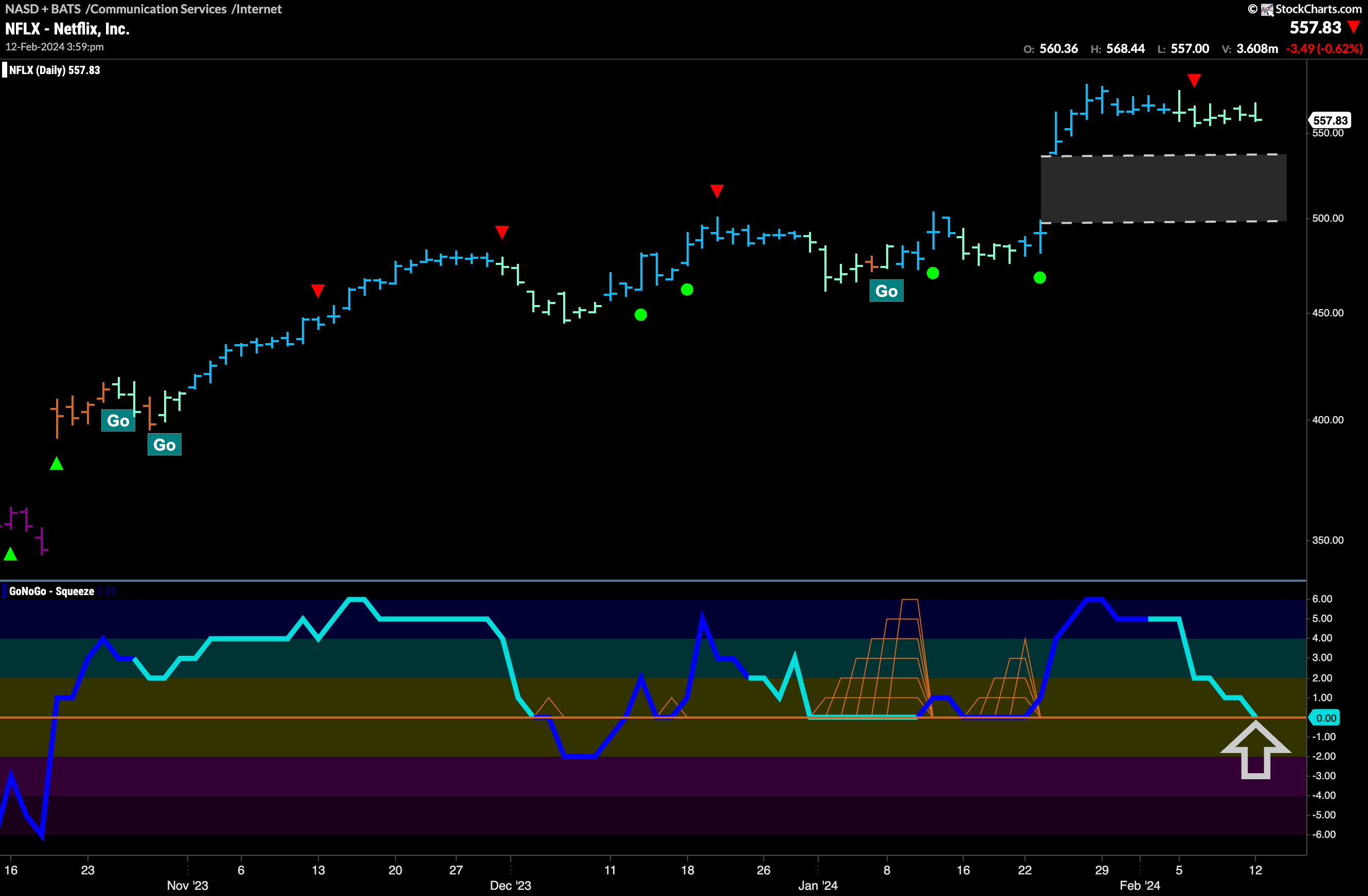Click the change value -3.49 (-0.62%)
Viewport: 1368px width, 896px height.
pyautogui.click(x=1324, y=49)
